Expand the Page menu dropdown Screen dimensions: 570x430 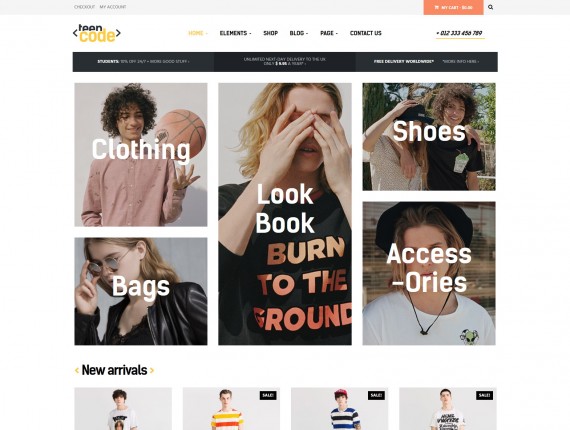329,33
